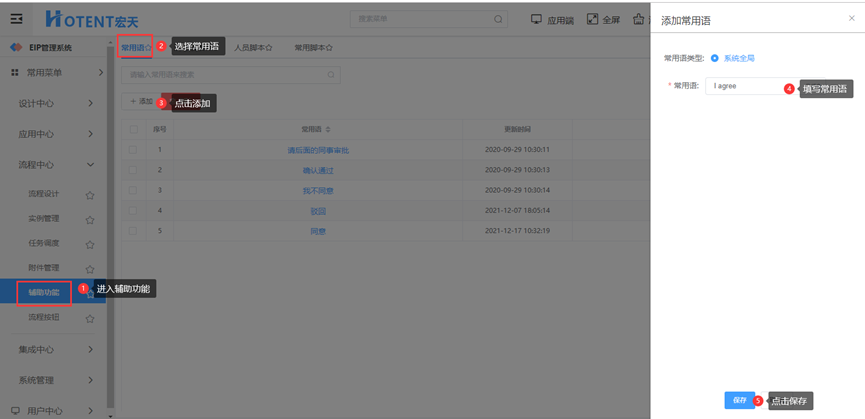Close the 添加常用语 panel

(851, 19)
